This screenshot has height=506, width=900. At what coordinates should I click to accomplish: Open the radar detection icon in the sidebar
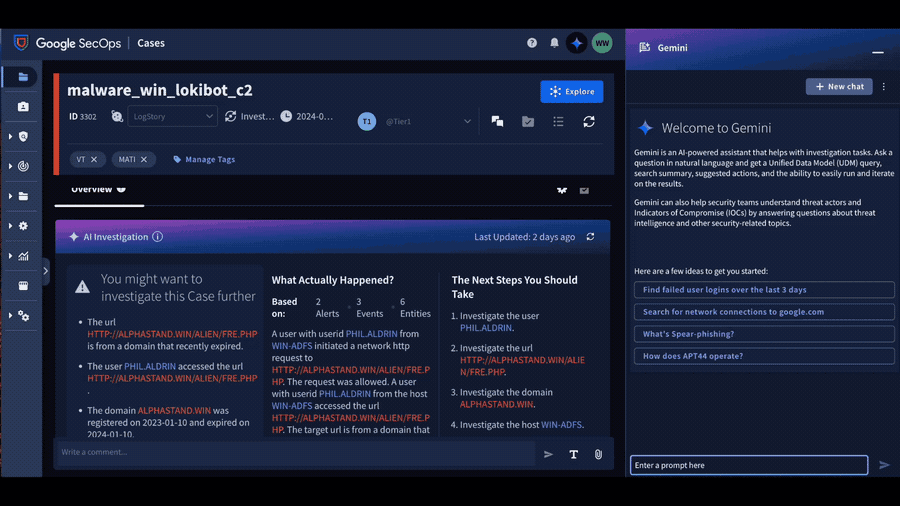(23, 166)
